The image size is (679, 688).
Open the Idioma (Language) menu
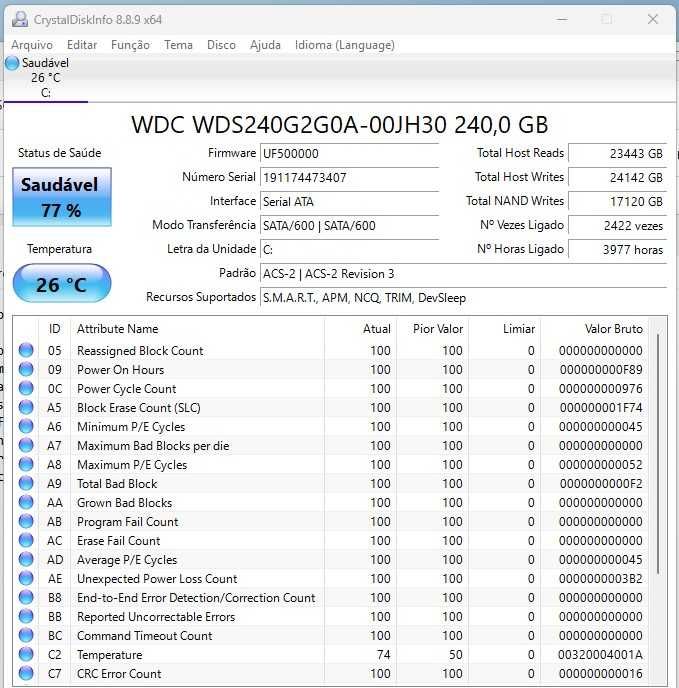pyautogui.click(x=345, y=45)
